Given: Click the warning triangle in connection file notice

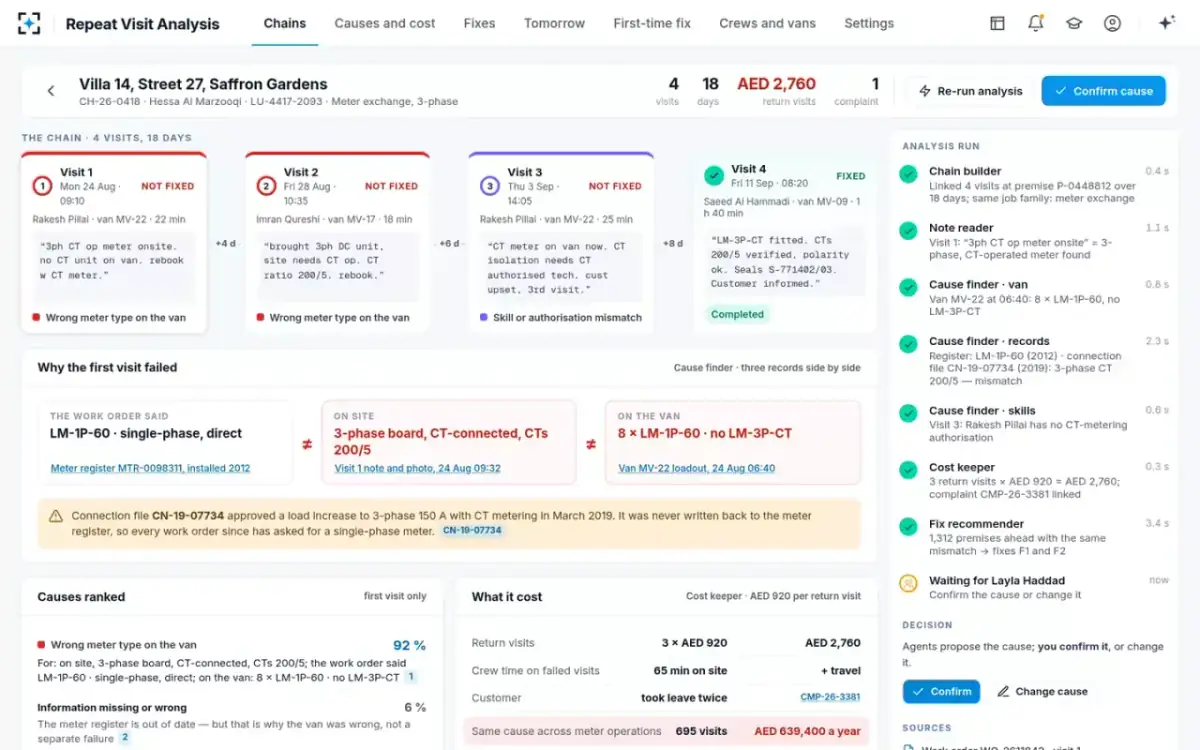Looking at the screenshot, I should pos(56,516).
